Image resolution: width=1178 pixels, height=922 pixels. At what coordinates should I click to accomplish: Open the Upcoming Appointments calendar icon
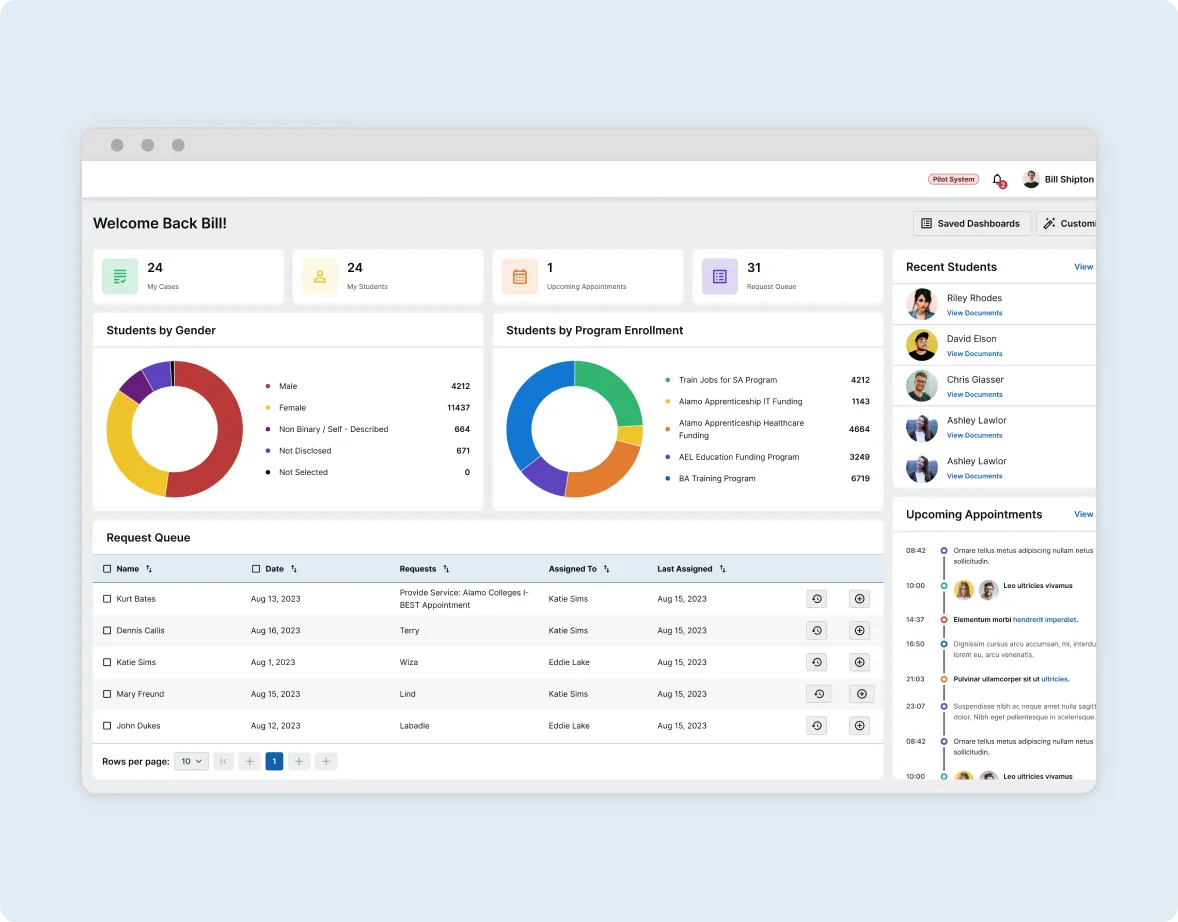pos(520,277)
